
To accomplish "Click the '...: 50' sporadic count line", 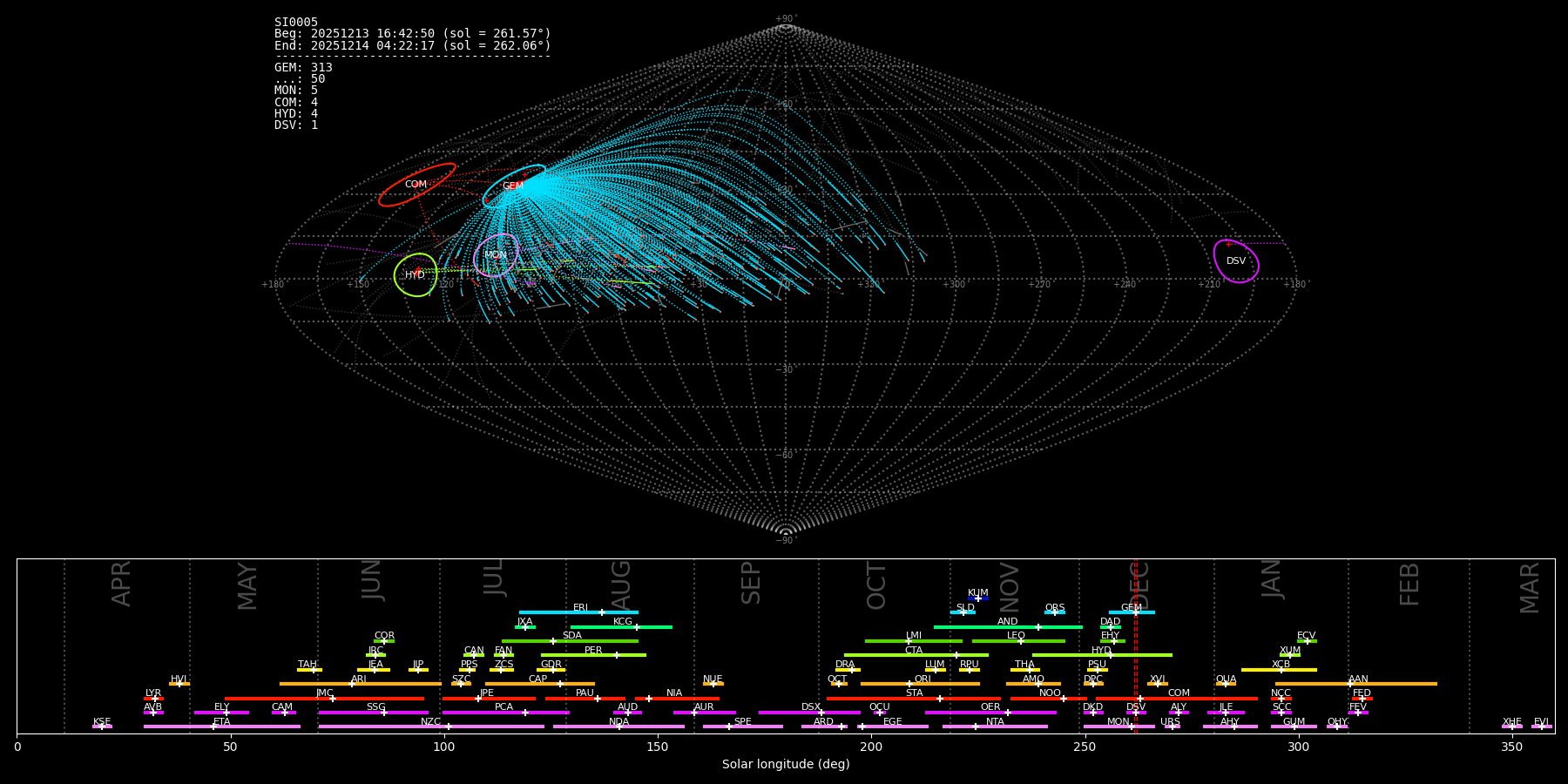I will [300, 79].
